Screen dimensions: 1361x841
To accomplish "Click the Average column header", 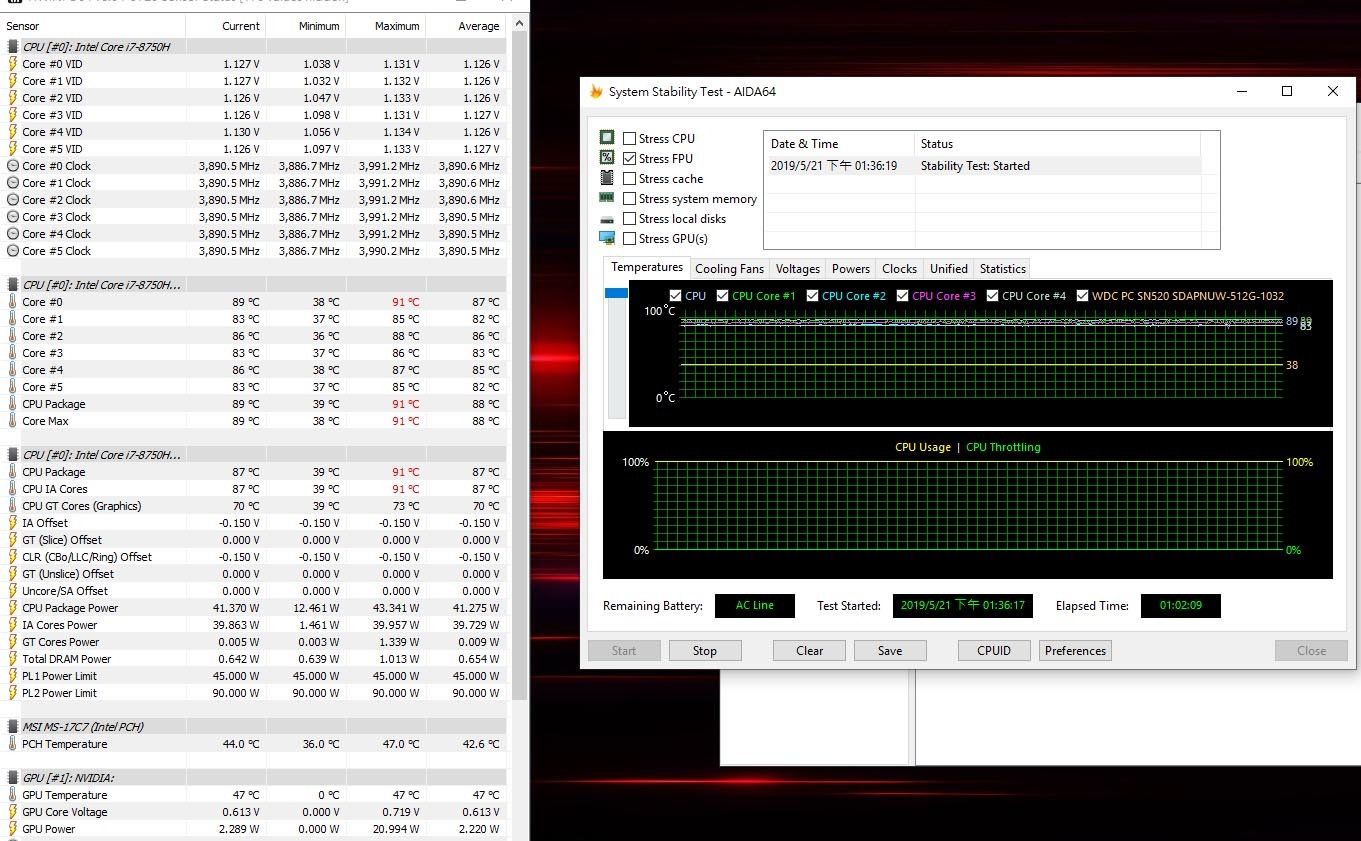I will (466, 26).
